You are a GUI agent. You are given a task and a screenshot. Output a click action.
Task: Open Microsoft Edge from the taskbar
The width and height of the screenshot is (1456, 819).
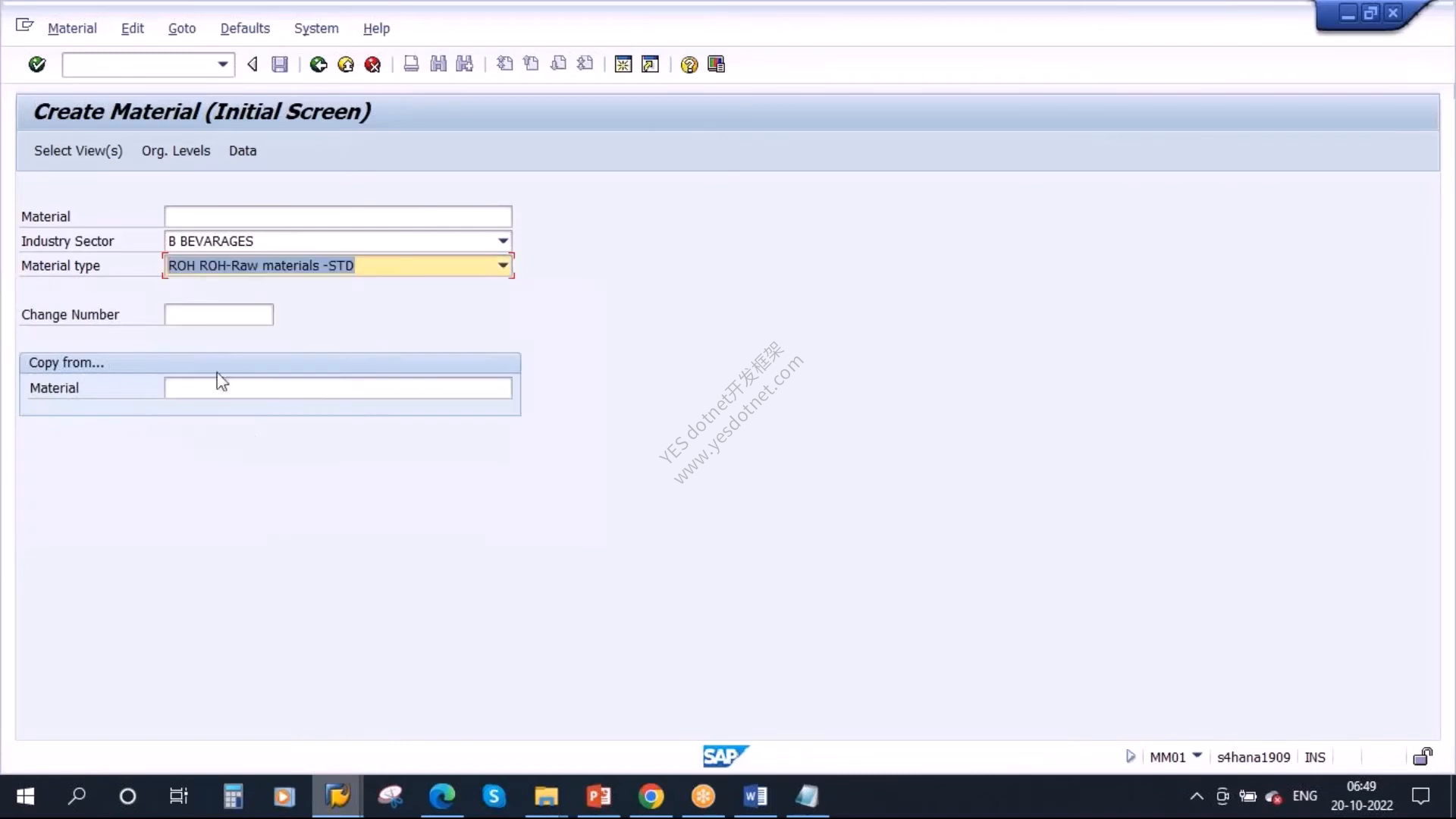[x=442, y=796]
